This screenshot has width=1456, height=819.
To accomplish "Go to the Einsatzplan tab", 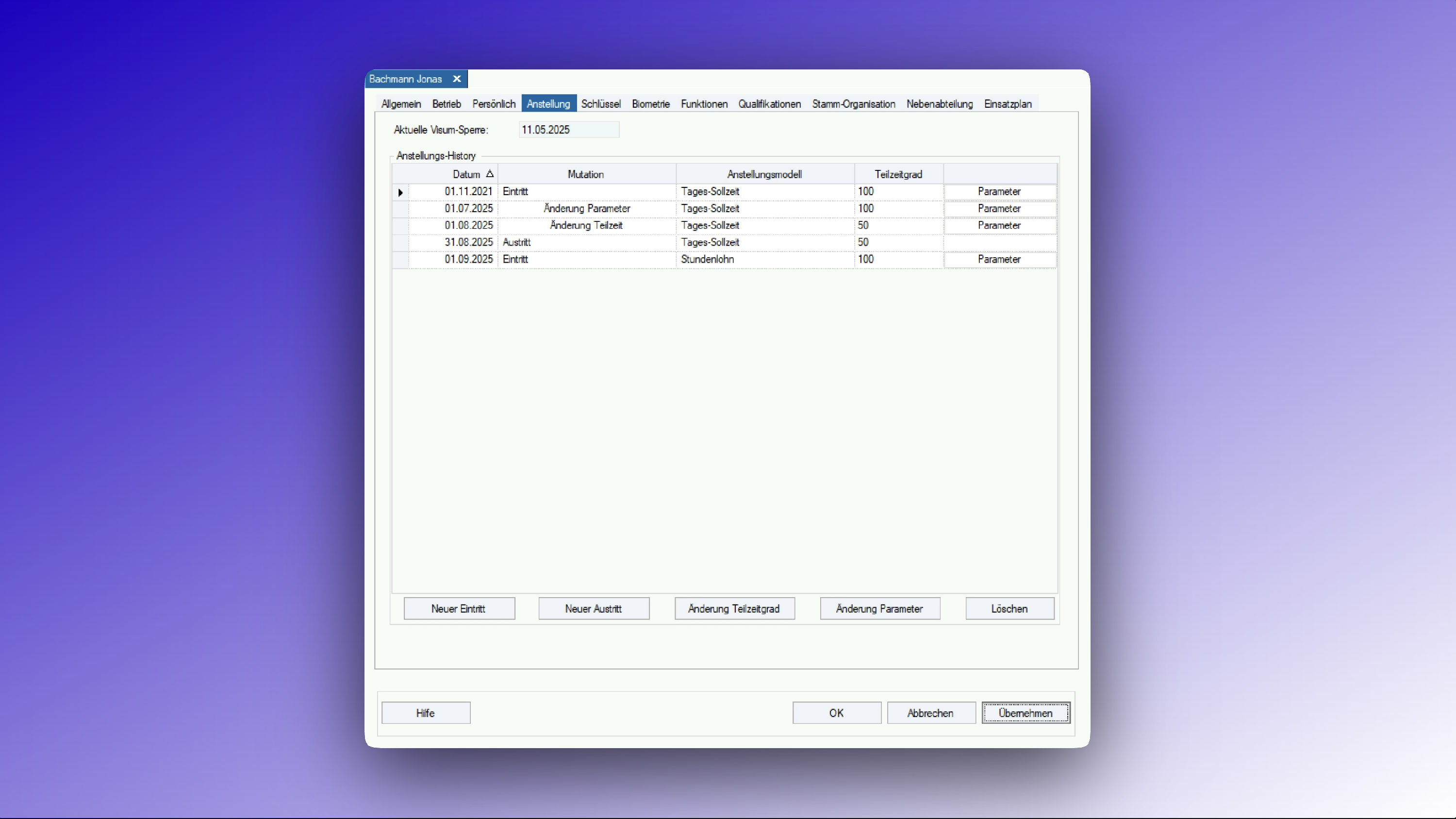I will [1007, 104].
